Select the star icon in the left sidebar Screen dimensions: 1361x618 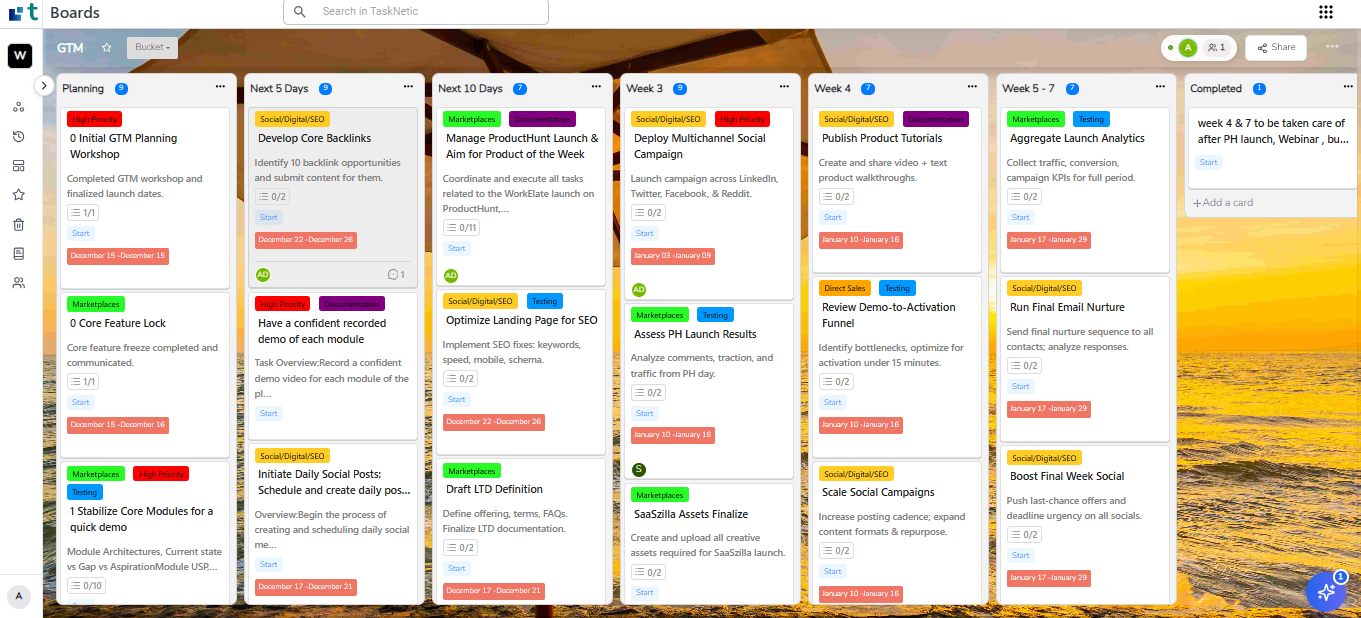pyautogui.click(x=18, y=193)
